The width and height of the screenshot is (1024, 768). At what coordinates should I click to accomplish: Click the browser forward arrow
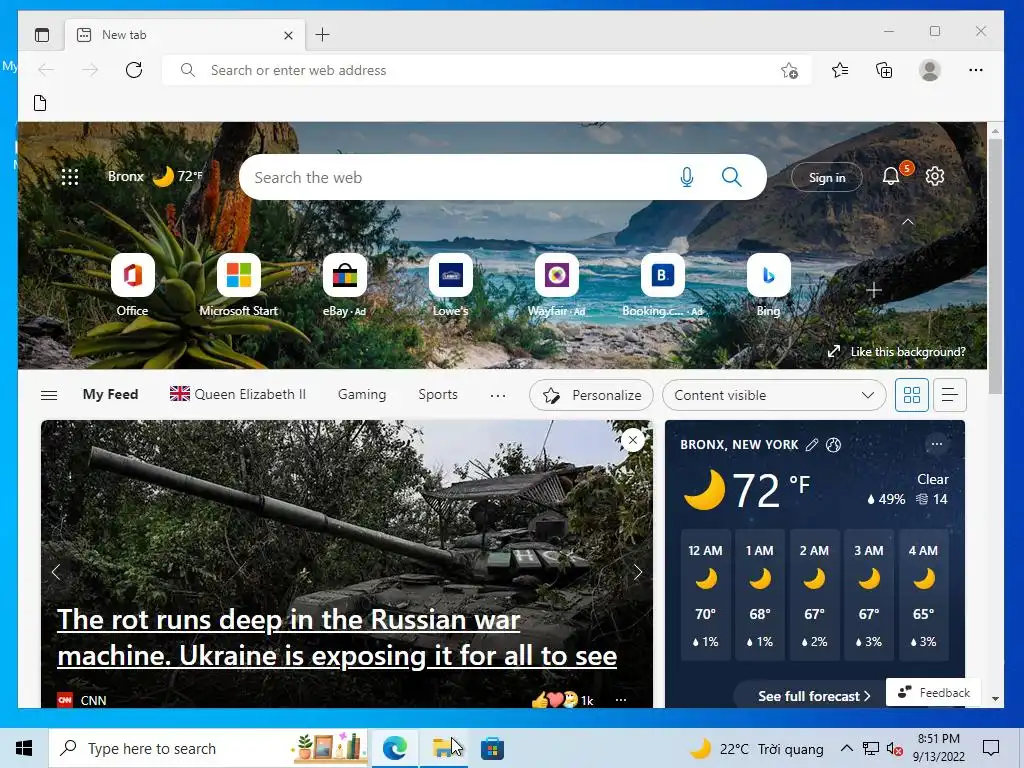click(90, 70)
